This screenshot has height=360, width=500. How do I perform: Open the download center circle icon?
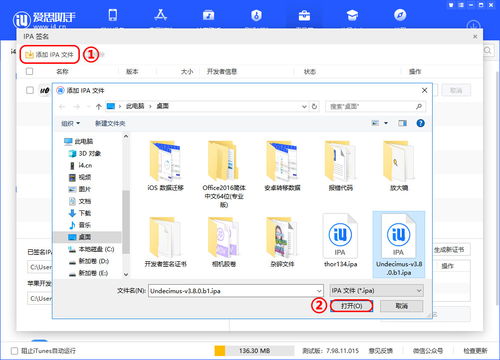pos(473,25)
